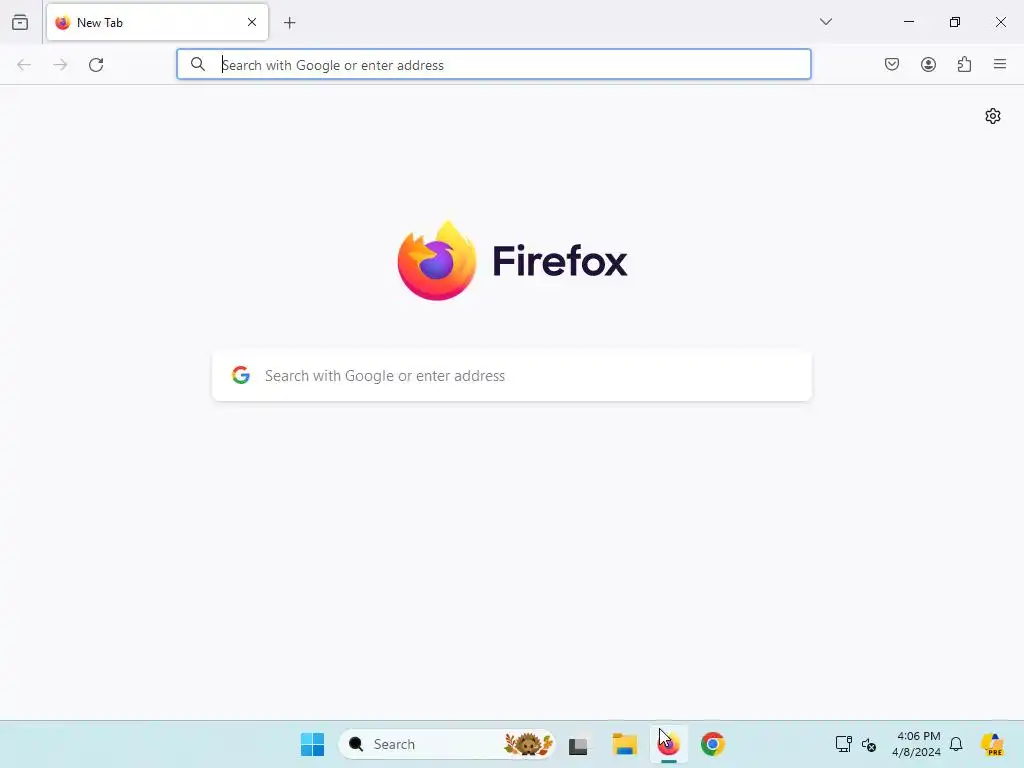Open File Explorer from the taskbar

click(x=624, y=744)
